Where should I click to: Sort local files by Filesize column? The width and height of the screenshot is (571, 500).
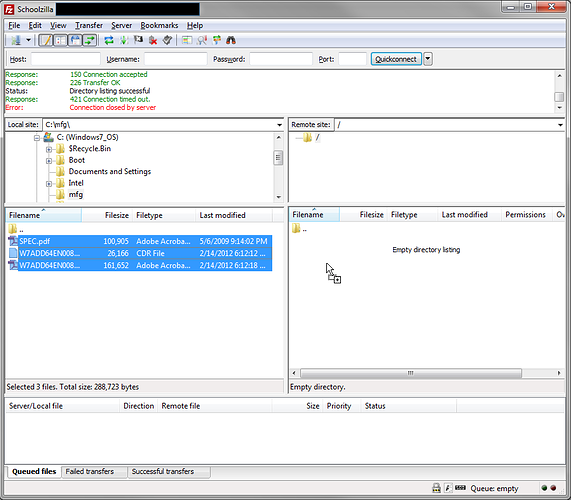coord(107,215)
